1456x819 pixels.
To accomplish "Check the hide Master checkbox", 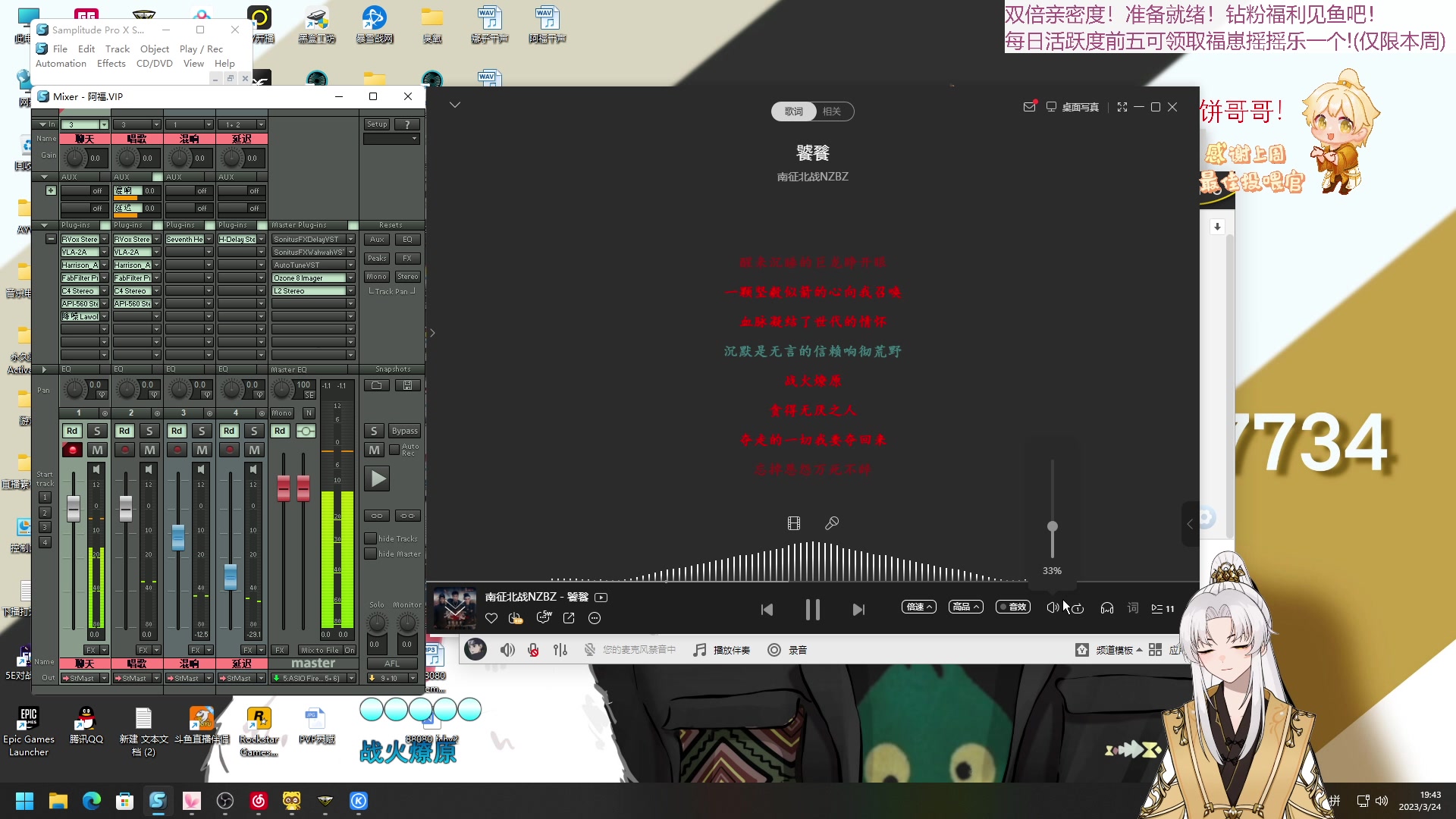I will point(371,554).
